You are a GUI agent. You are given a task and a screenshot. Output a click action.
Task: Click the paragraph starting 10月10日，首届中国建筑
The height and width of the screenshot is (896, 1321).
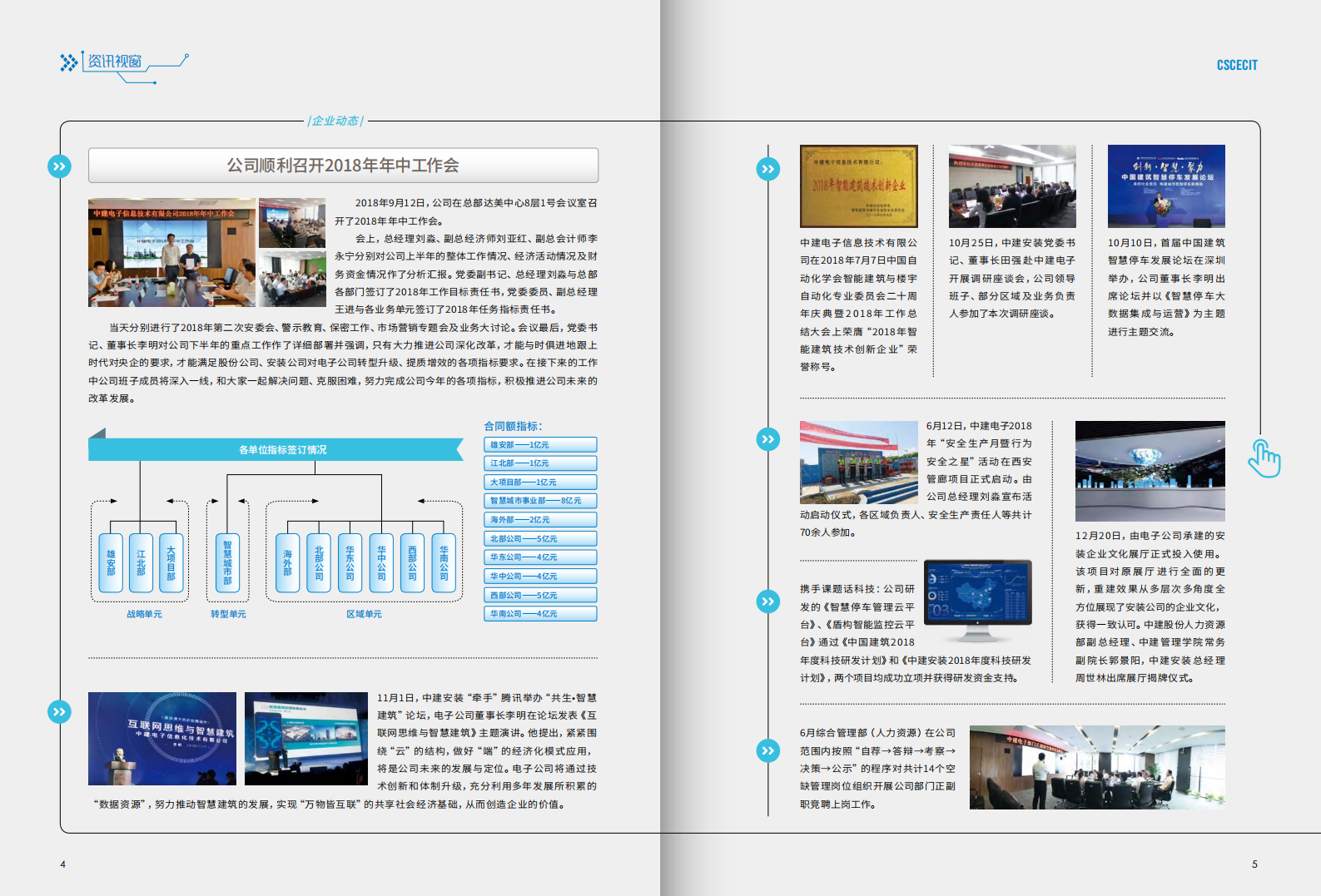click(x=1166, y=287)
